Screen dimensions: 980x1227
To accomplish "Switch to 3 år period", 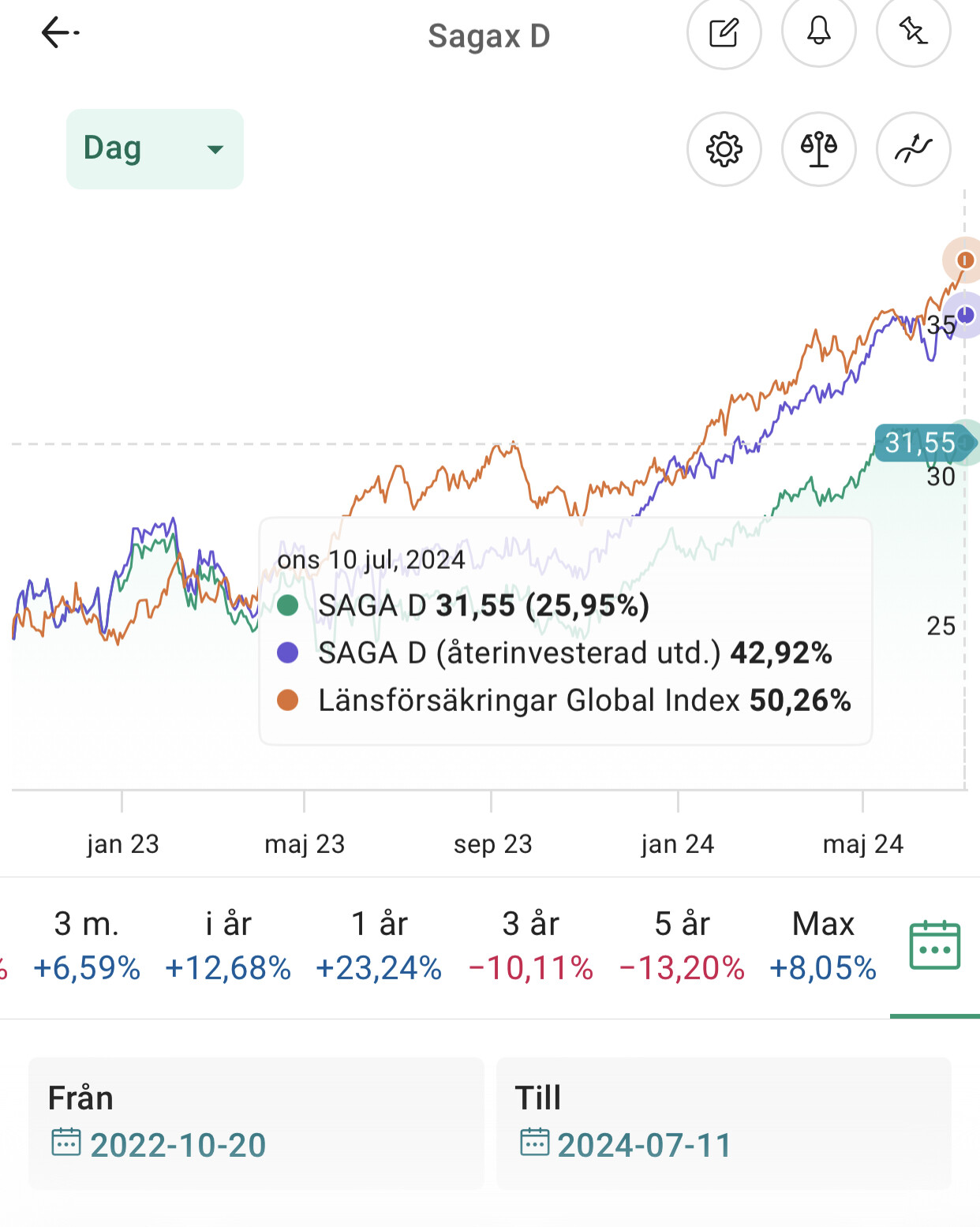I will (530, 945).
